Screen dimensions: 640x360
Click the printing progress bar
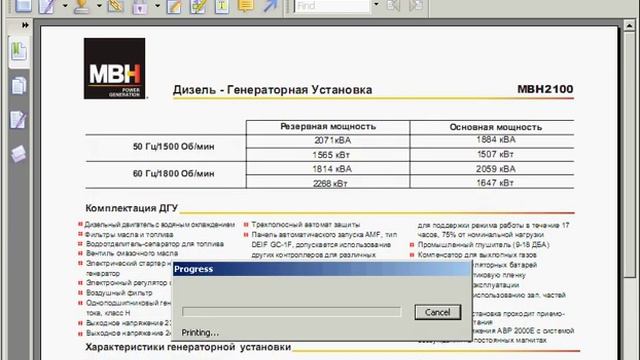pyautogui.click(x=291, y=312)
